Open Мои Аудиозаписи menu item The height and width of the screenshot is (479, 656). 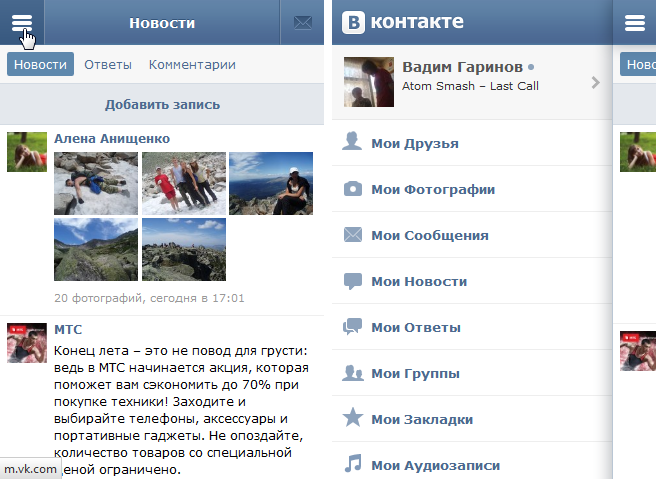[472, 461]
